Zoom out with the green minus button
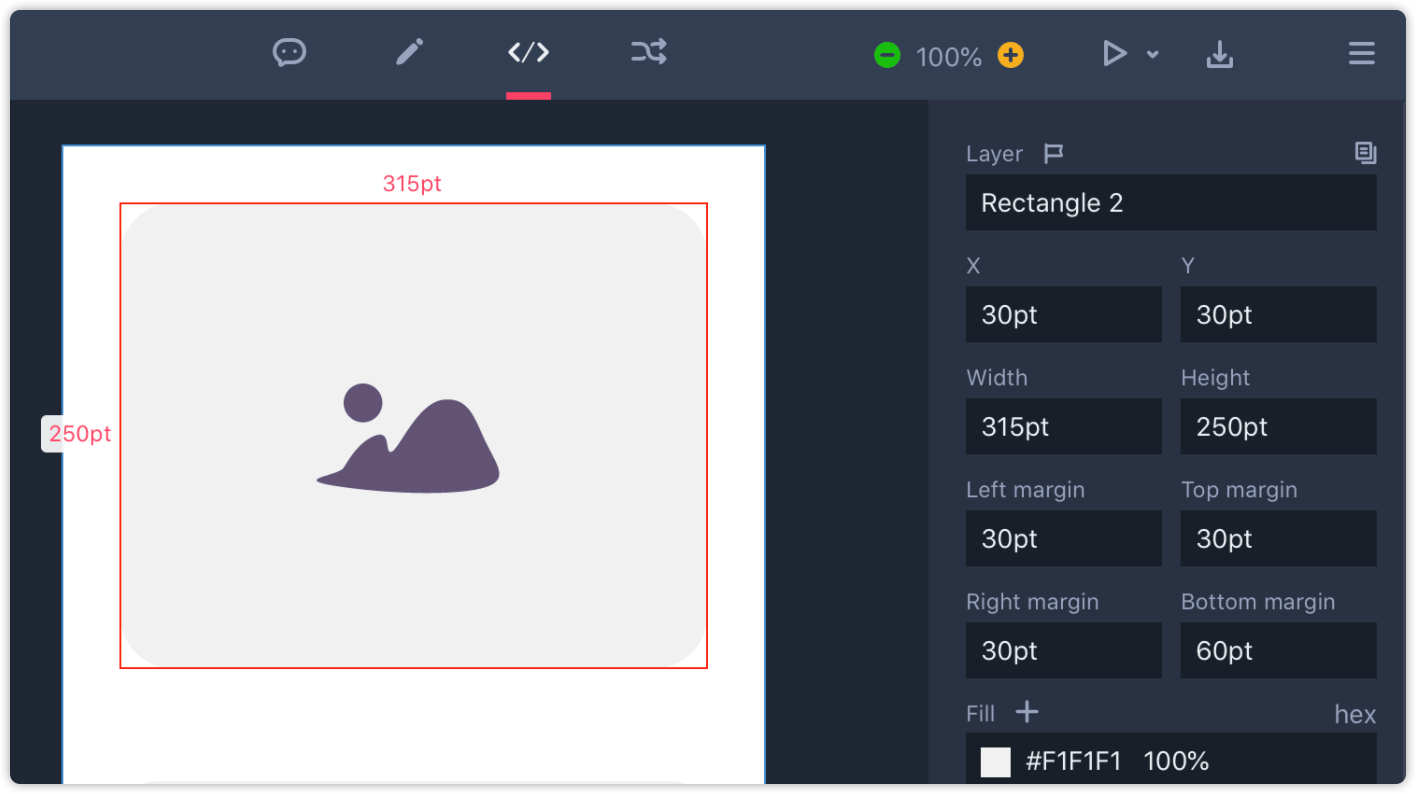1416x794 pixels. [x=887, y=55]
